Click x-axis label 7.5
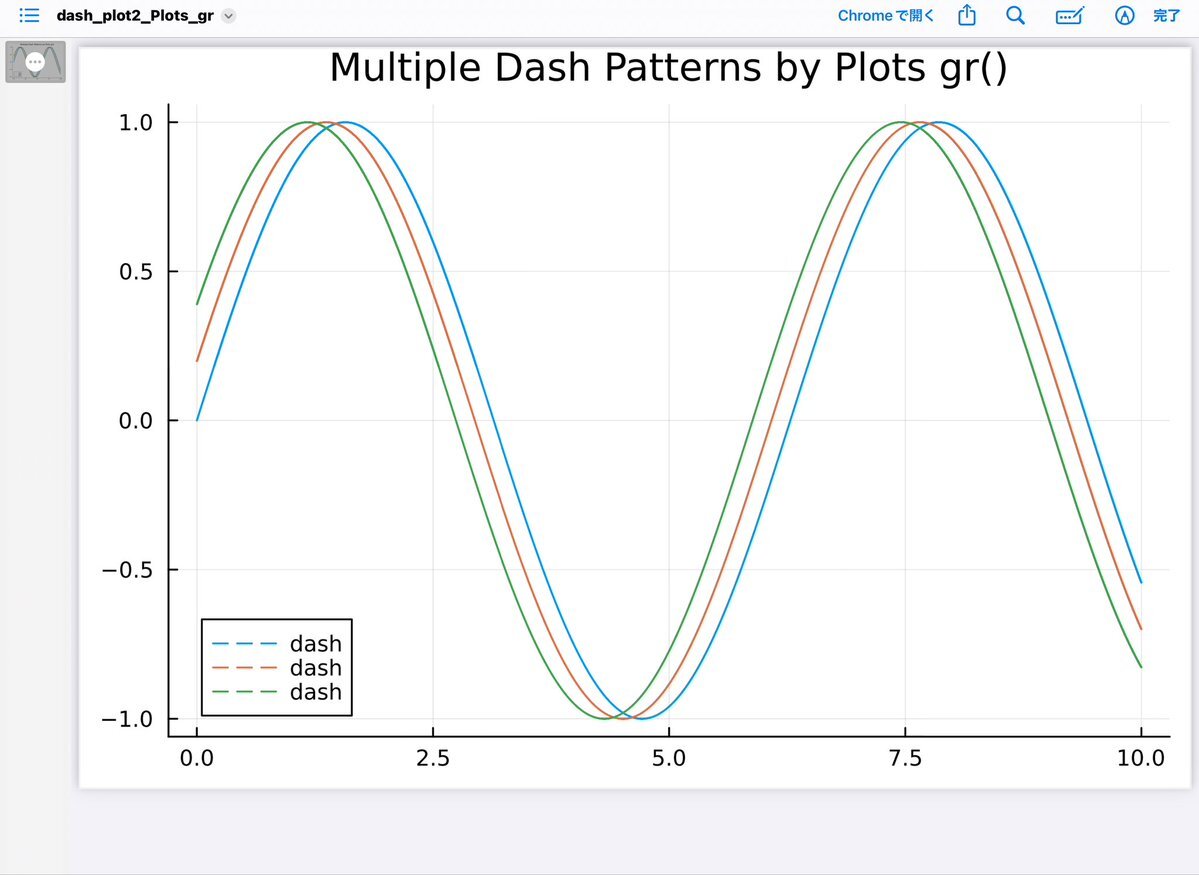Viewport: 1199px width, 875px height. click(x=905, y=758)
